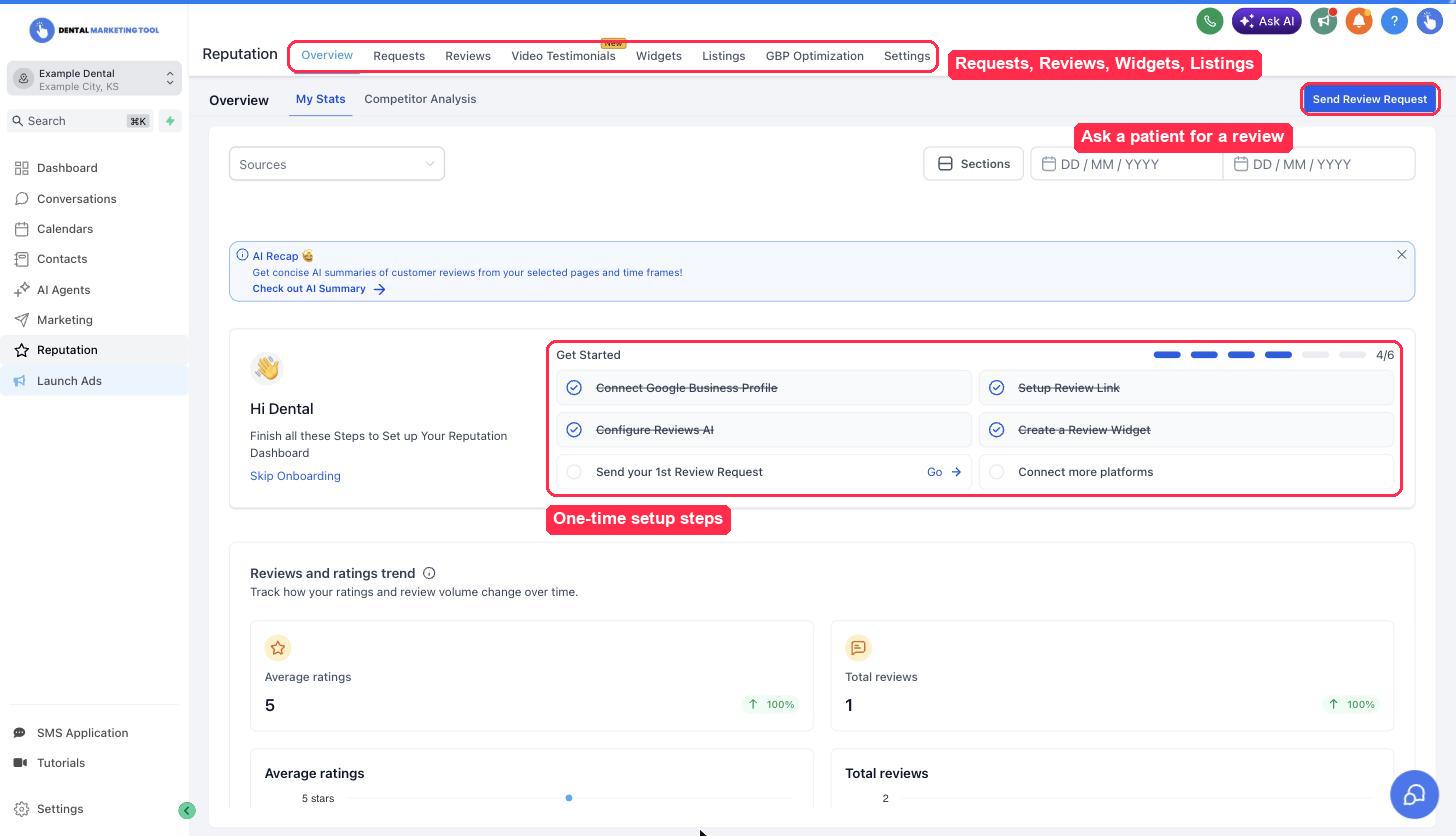Open Launch Ads in the sidebar
The height and width of the screenshot is (836, 1456).
94,381
